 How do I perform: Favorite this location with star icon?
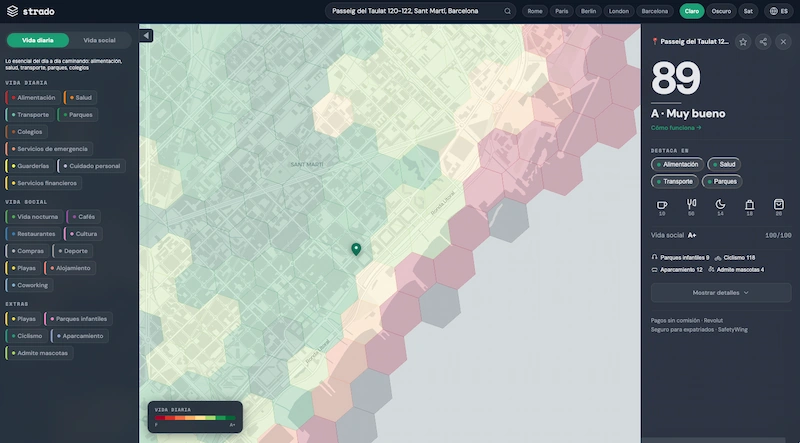743,42
